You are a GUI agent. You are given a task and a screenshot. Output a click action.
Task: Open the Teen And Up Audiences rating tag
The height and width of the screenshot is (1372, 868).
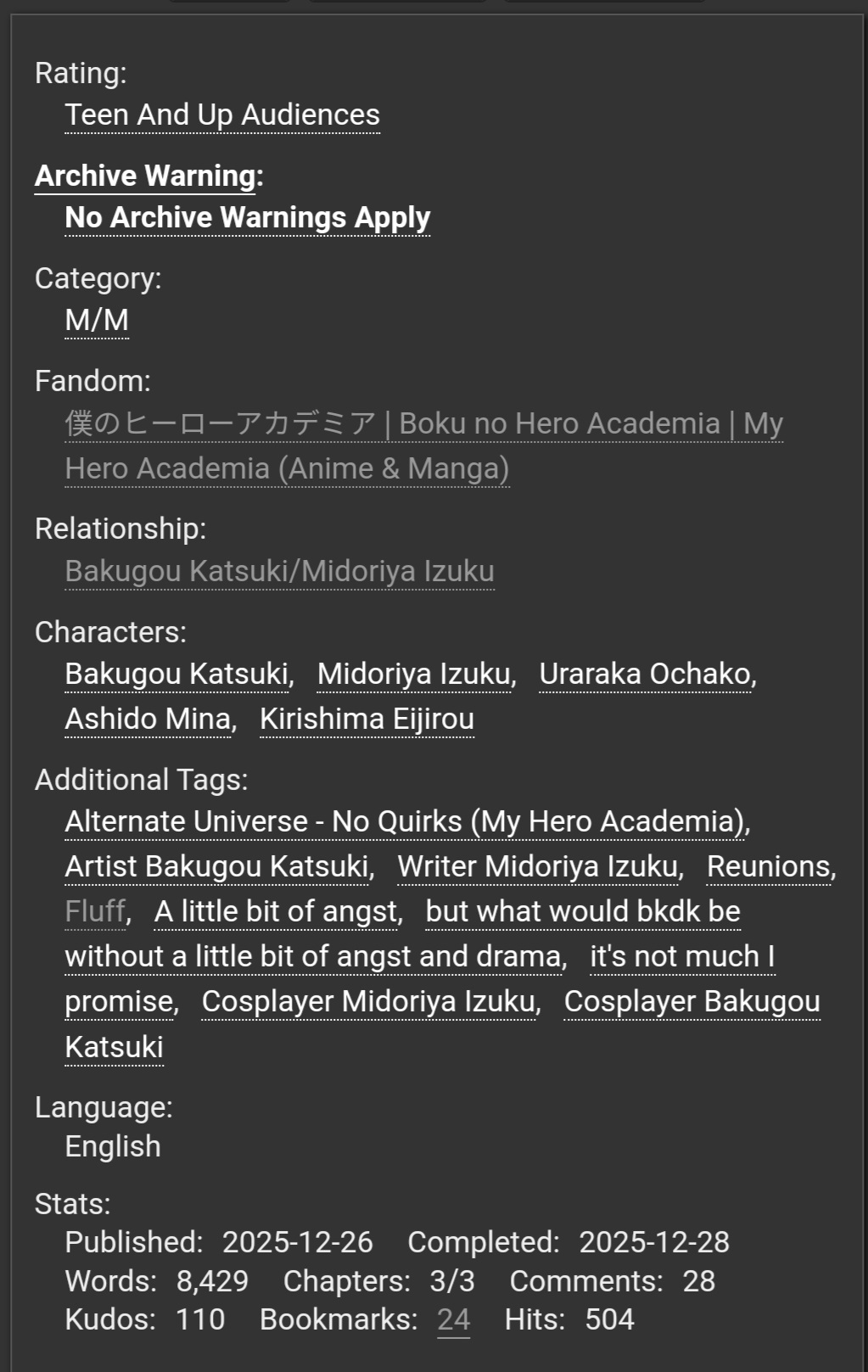click(x=222, y=115)
